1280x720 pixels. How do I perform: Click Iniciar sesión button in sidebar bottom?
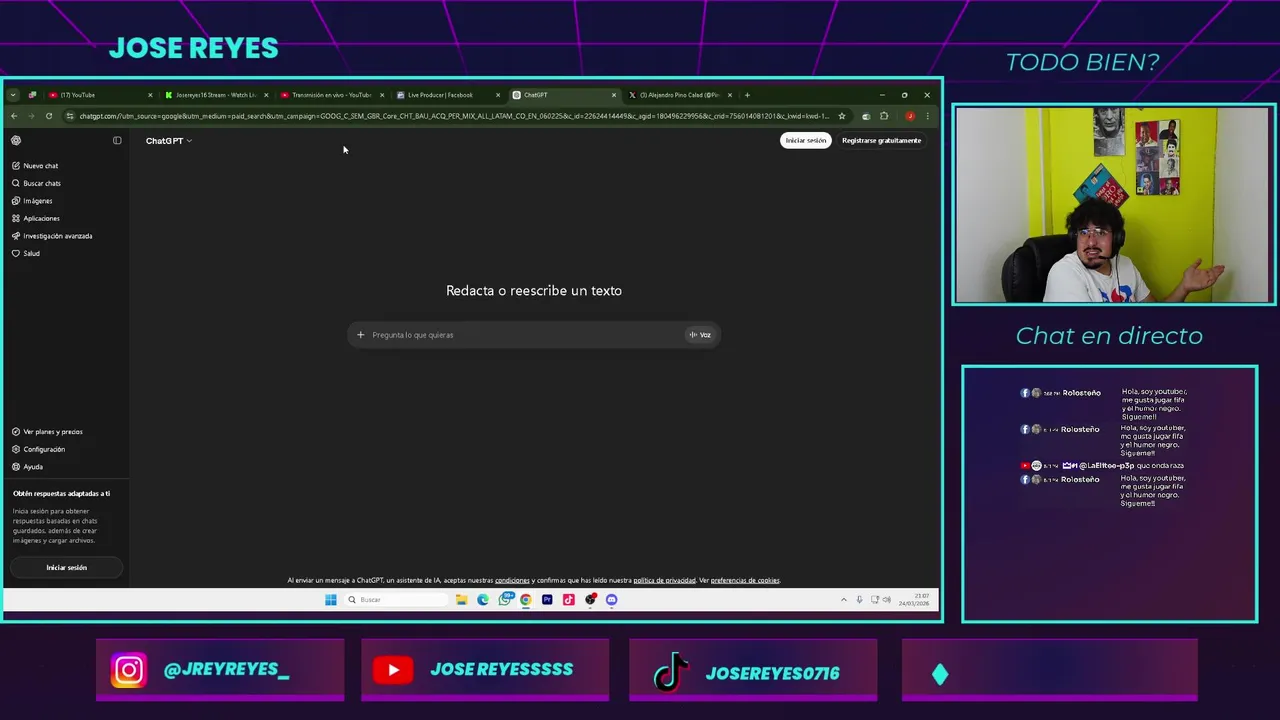(66, 568)
